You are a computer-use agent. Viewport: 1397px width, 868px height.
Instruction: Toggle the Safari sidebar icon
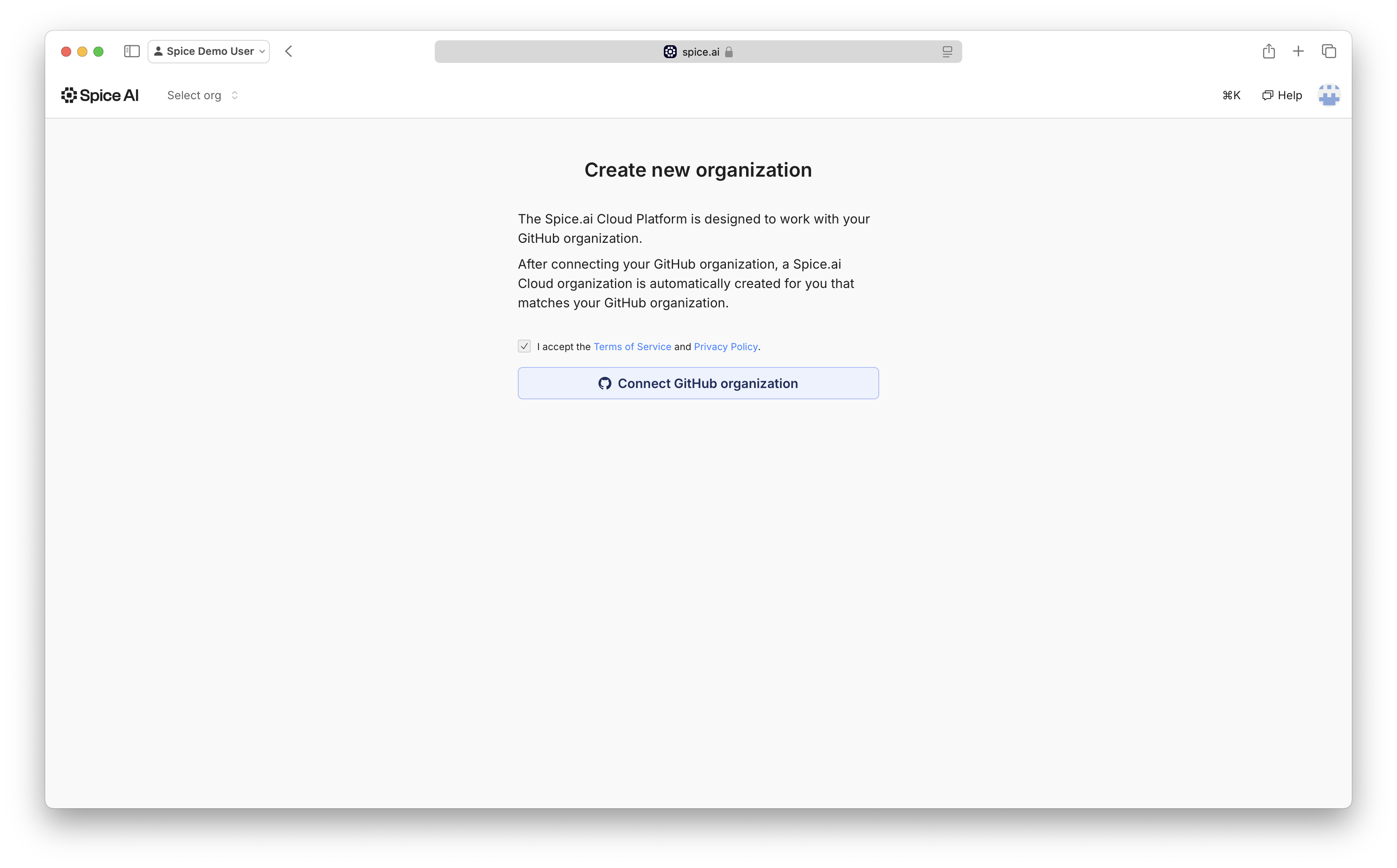click(x=131, y=51)
